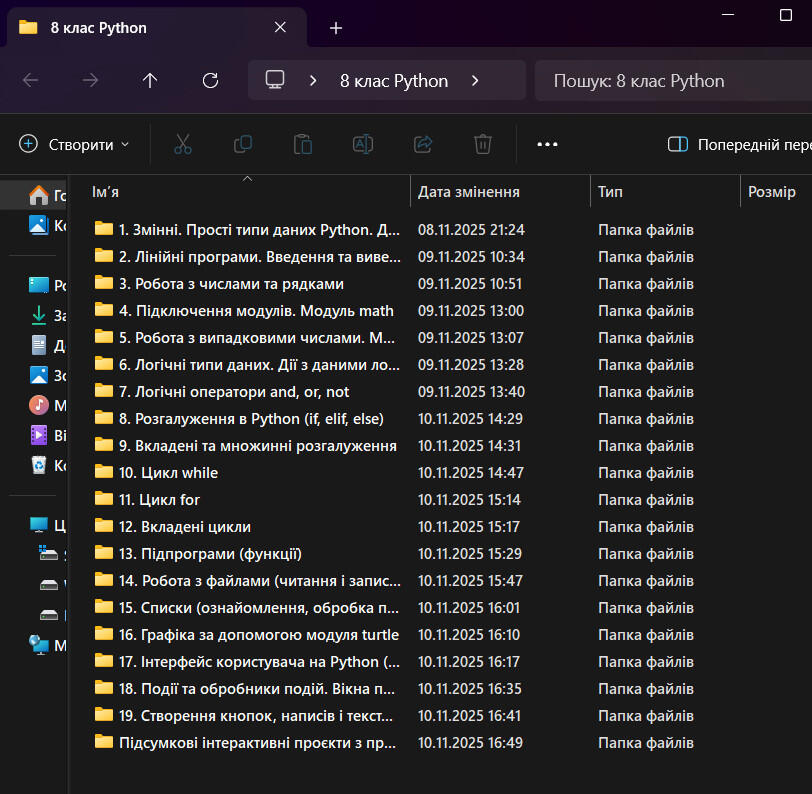Add a new tab with plus button
The height and width of the screenshot is (794, 812).
336,28
